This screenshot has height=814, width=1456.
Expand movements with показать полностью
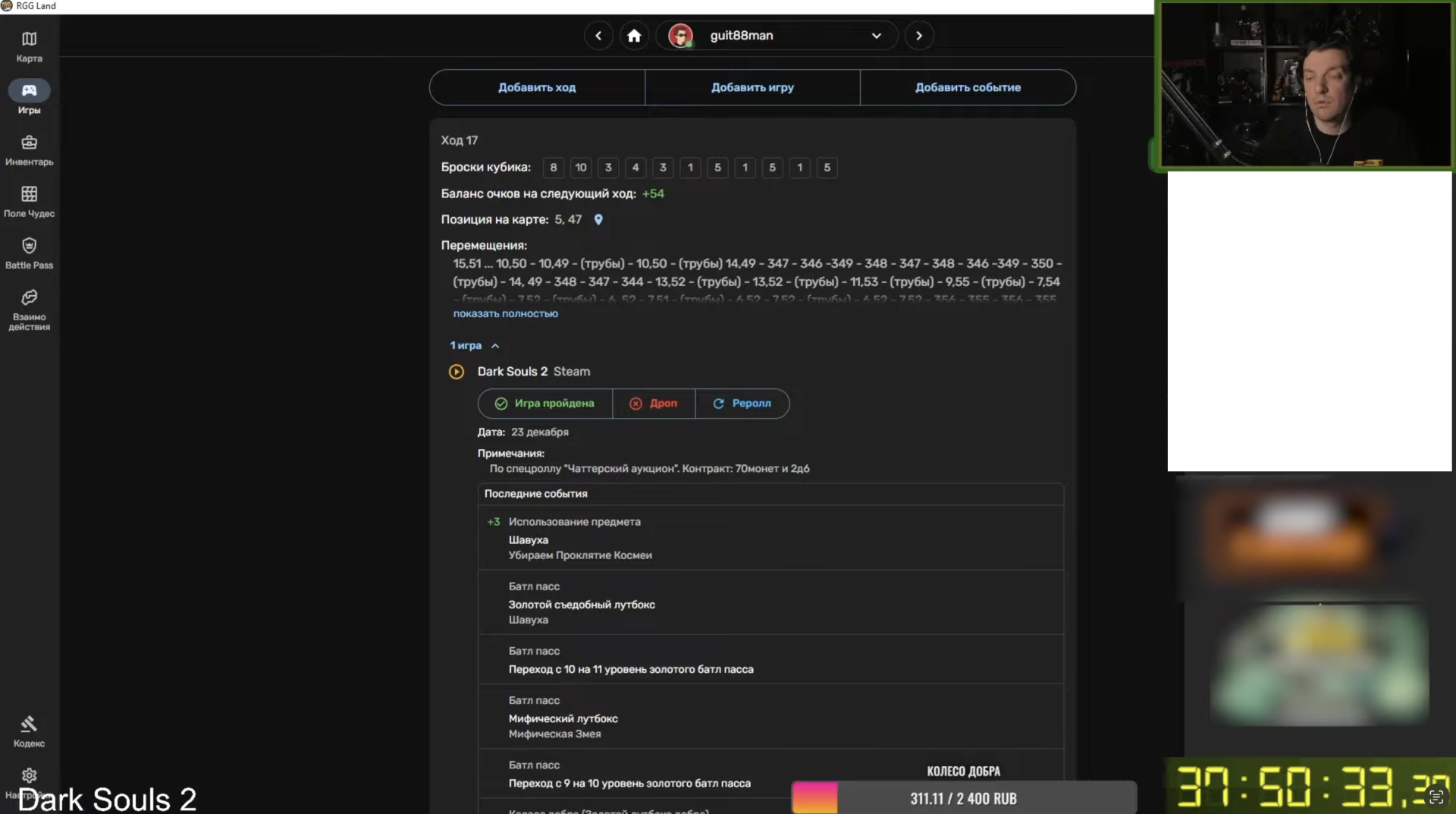point(505,313)
